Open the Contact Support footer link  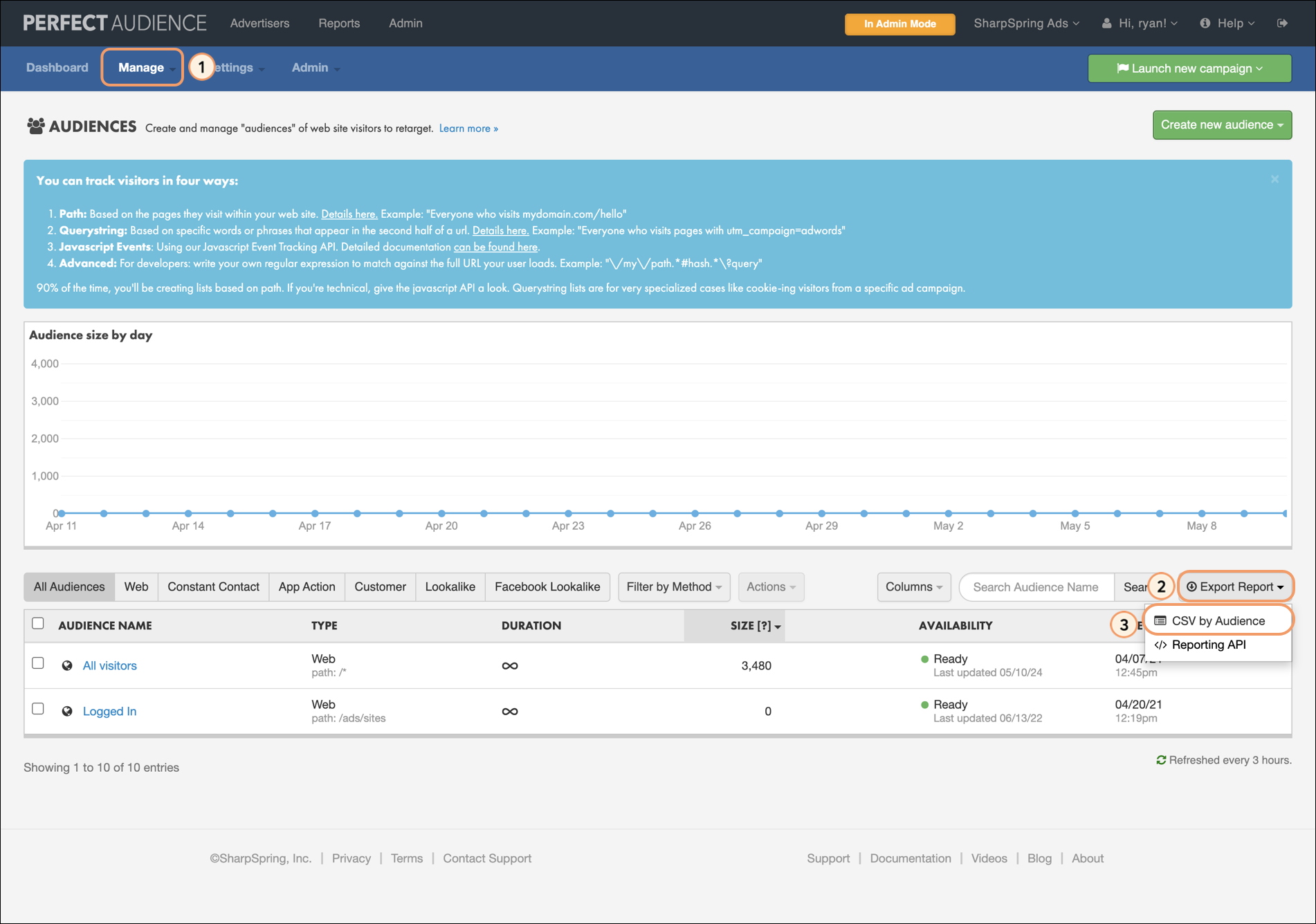(x=487, y=858)
